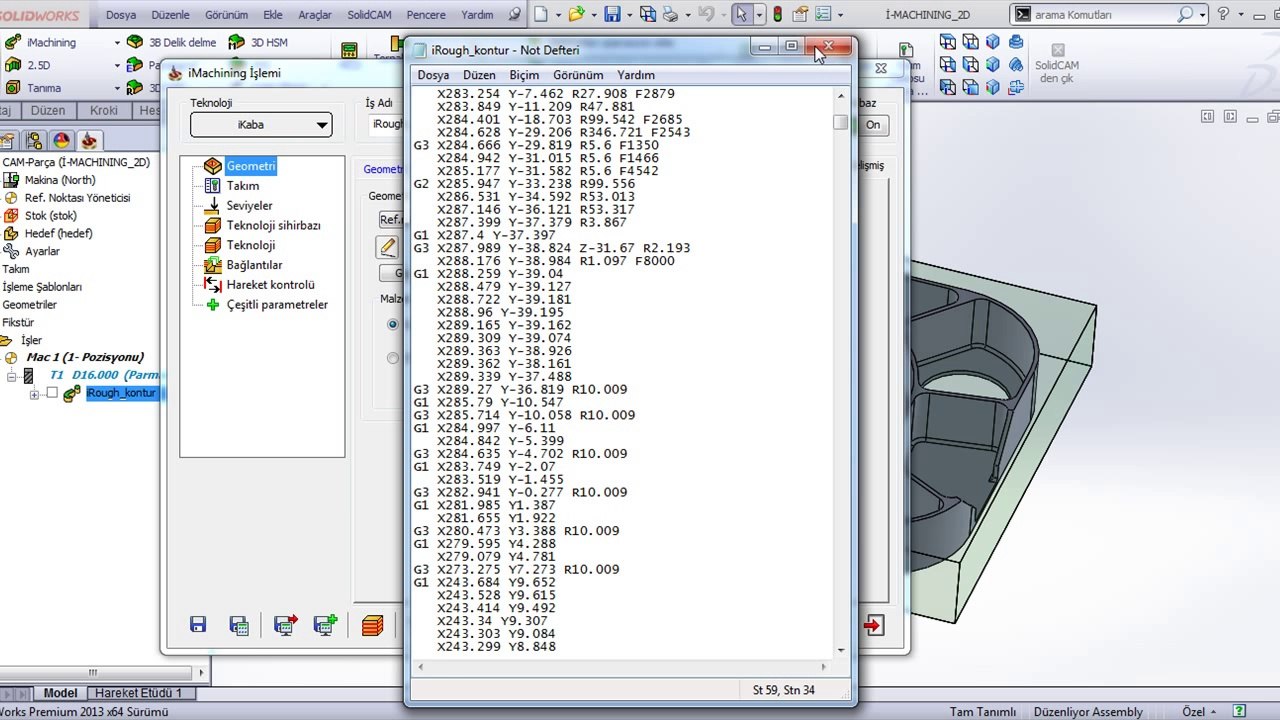Open the Save icon dropdown arrow
The height and width of the screenshot is (720, 1280).
coord(630,14)
